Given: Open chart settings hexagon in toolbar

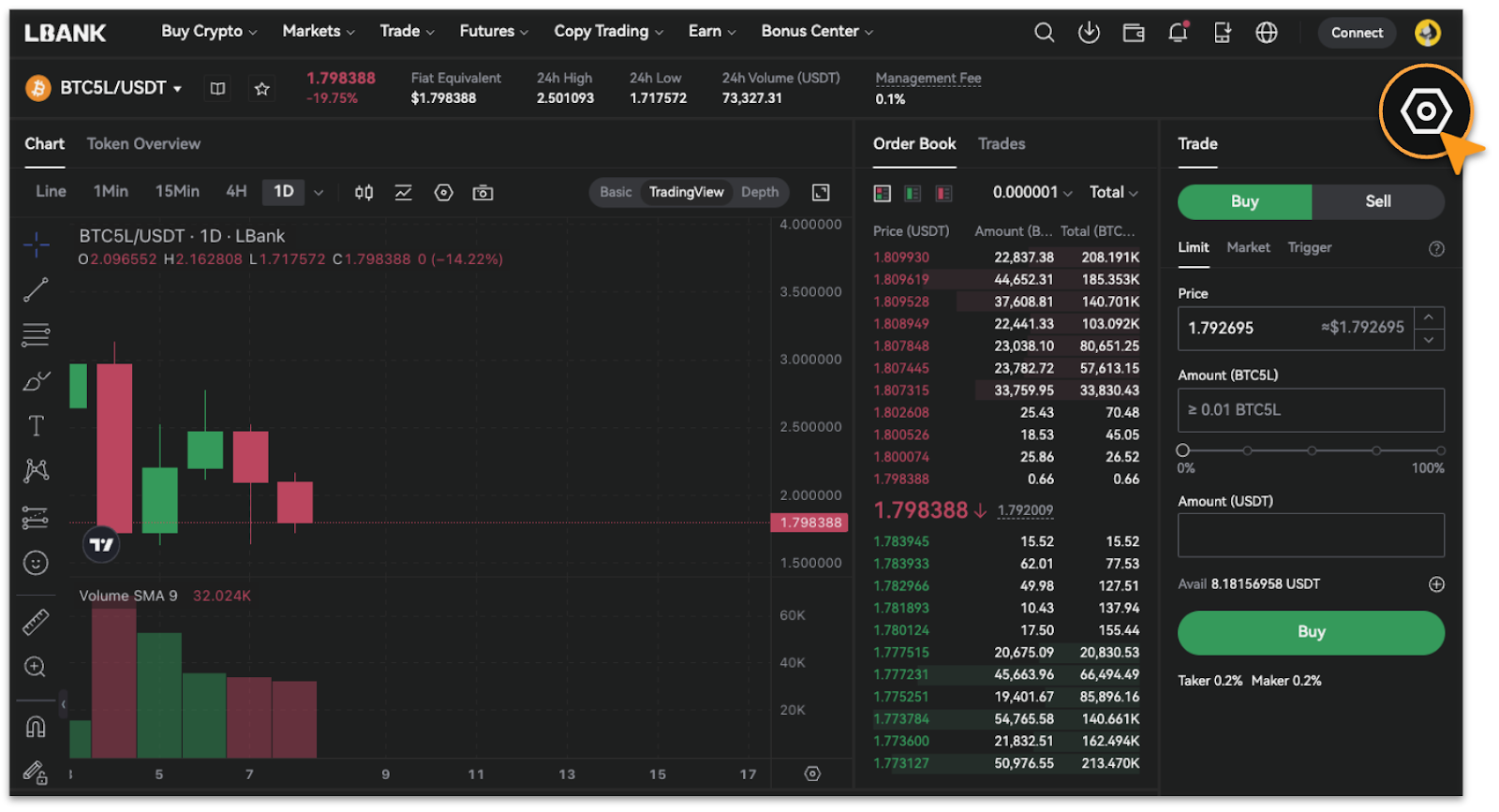Looking at the screenshot, I should tap(444, 192).
